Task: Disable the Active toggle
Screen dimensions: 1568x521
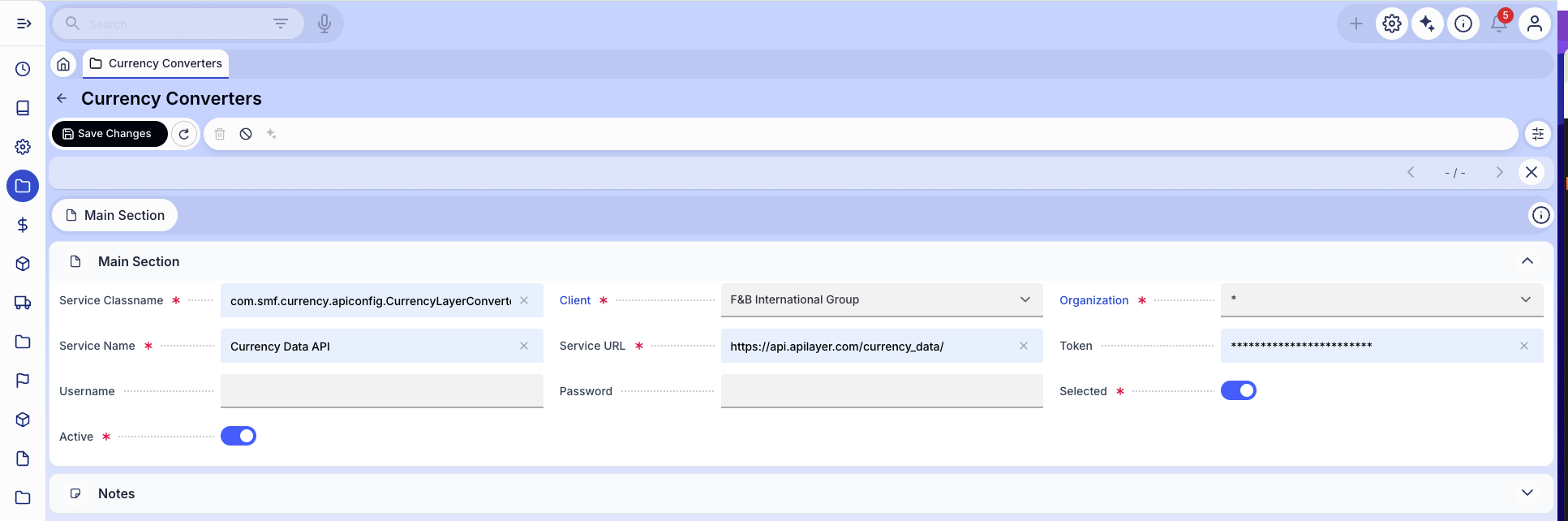Action: [238, 437]
